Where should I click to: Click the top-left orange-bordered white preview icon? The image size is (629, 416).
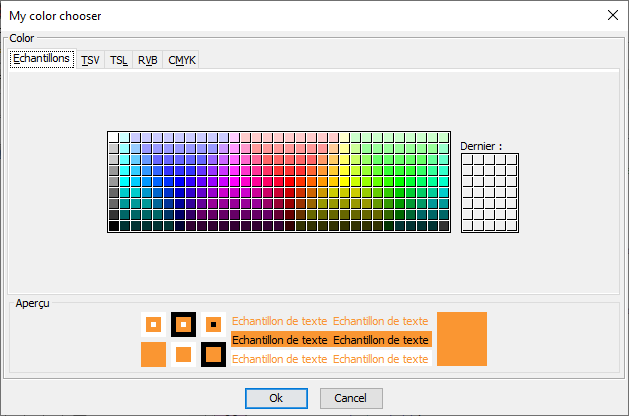pyautogui.click(x=153, y=324)
